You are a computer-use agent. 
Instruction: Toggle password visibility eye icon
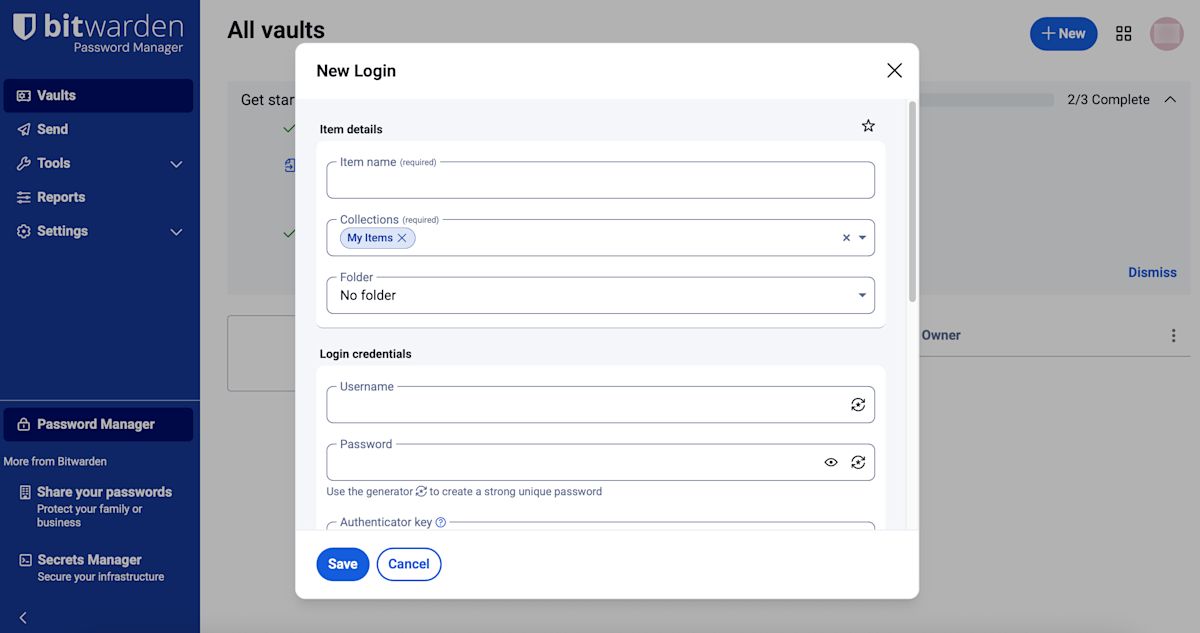pyautogui.click(x=830, y=462)
